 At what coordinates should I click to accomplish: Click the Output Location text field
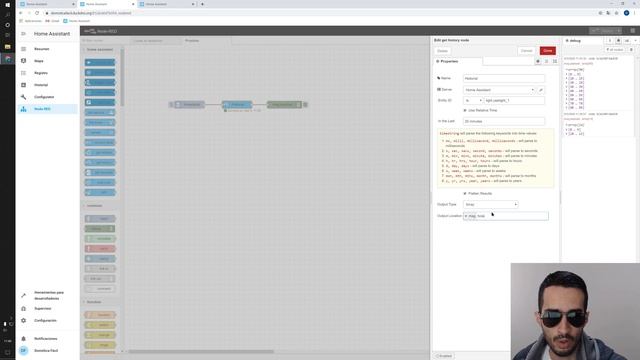click(512, 216)
